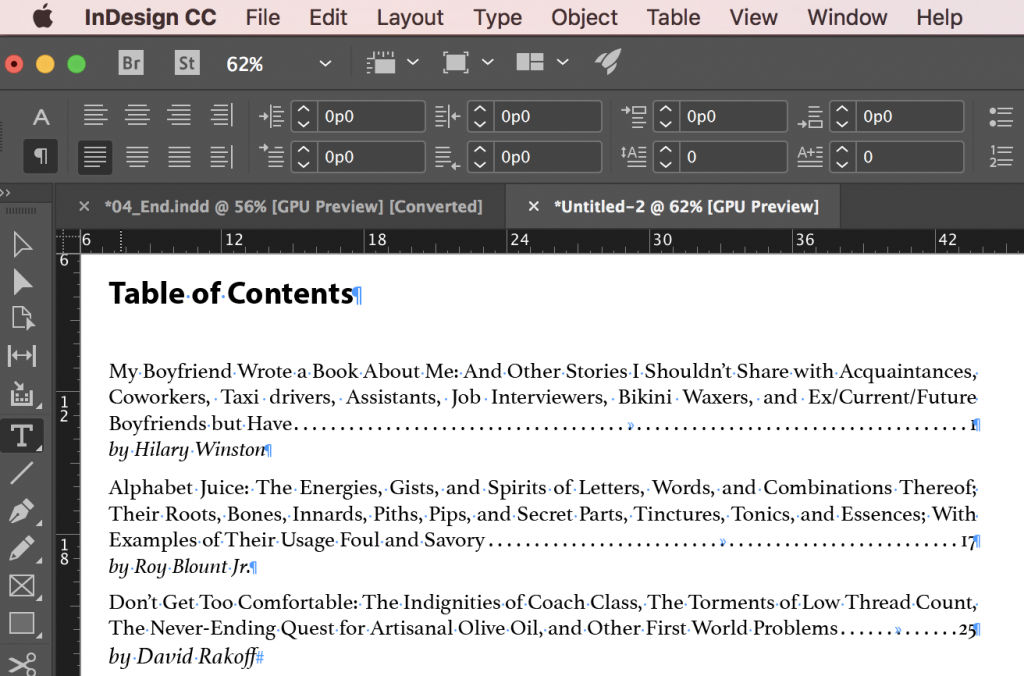Click the Left Indent 0p0 field
The width and height of the screenshot is (1024, 676).
coord(370,116)
